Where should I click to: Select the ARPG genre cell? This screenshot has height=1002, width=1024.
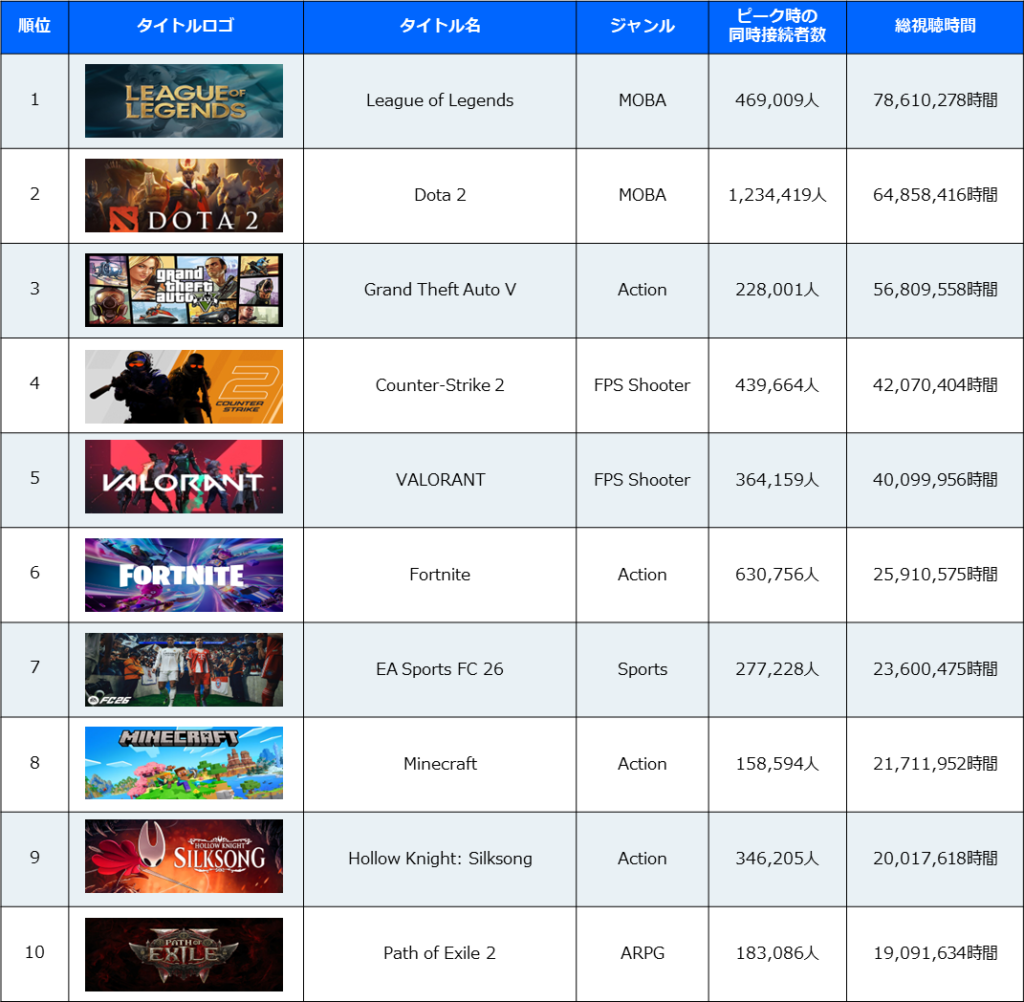(642, 952)
